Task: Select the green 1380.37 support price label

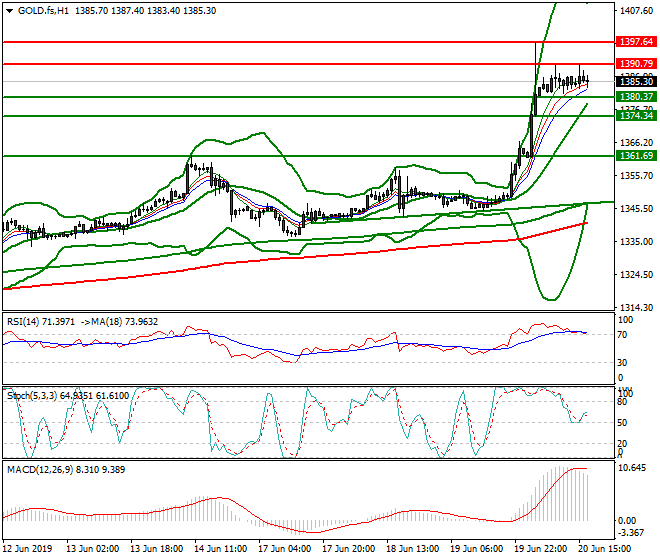Action: point(636,97)
